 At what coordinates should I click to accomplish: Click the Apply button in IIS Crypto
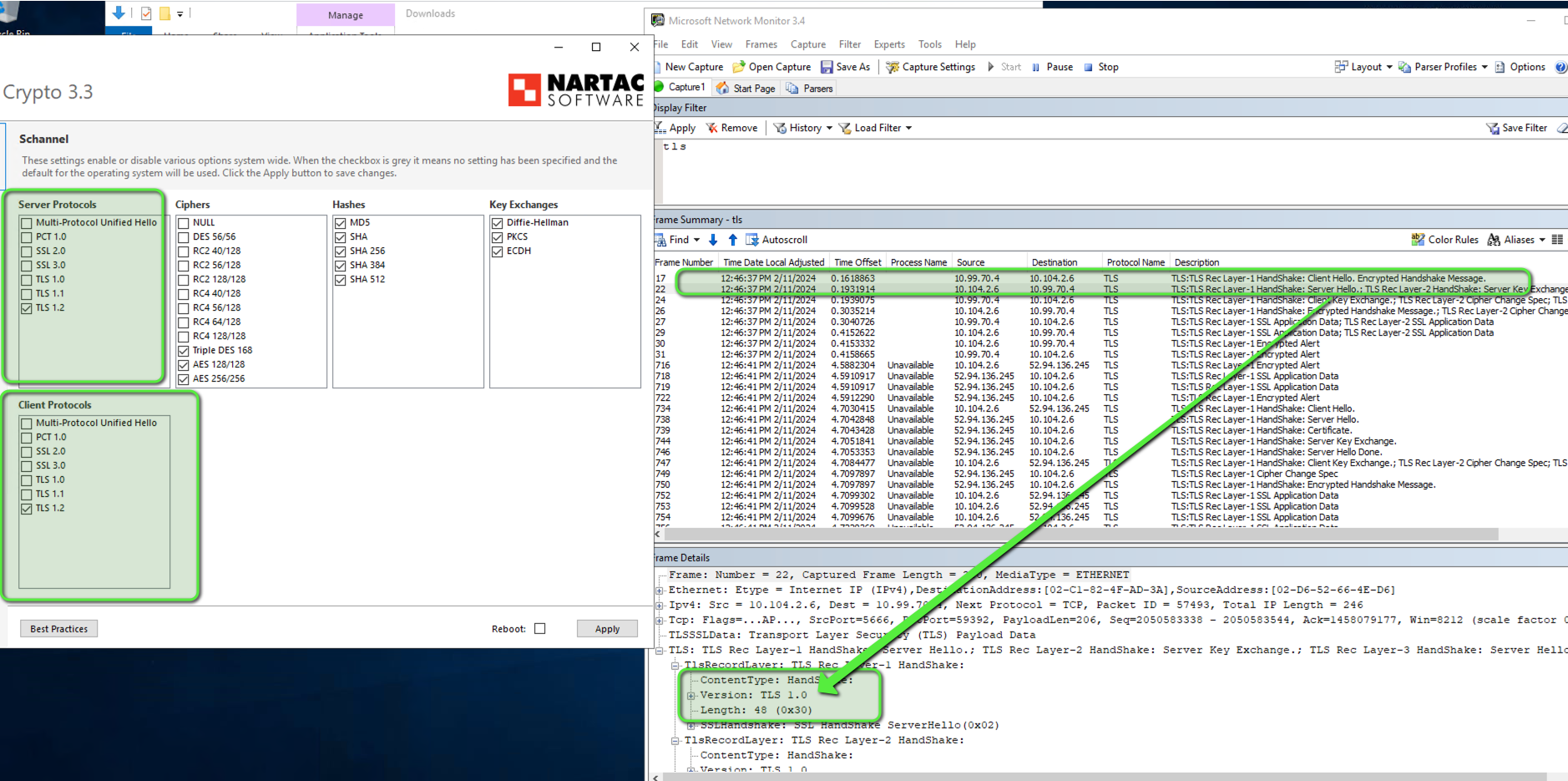(607, 629)
